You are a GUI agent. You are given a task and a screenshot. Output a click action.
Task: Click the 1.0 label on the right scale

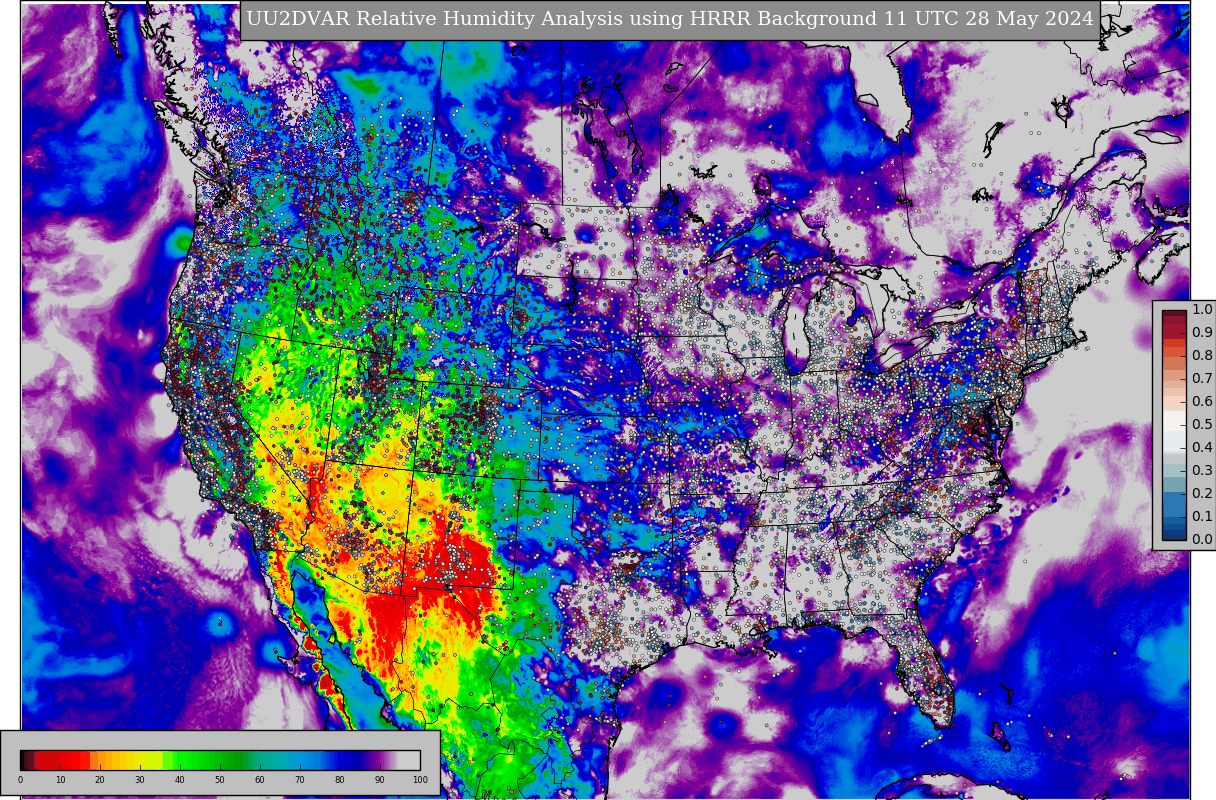[x=1202, y=309]
